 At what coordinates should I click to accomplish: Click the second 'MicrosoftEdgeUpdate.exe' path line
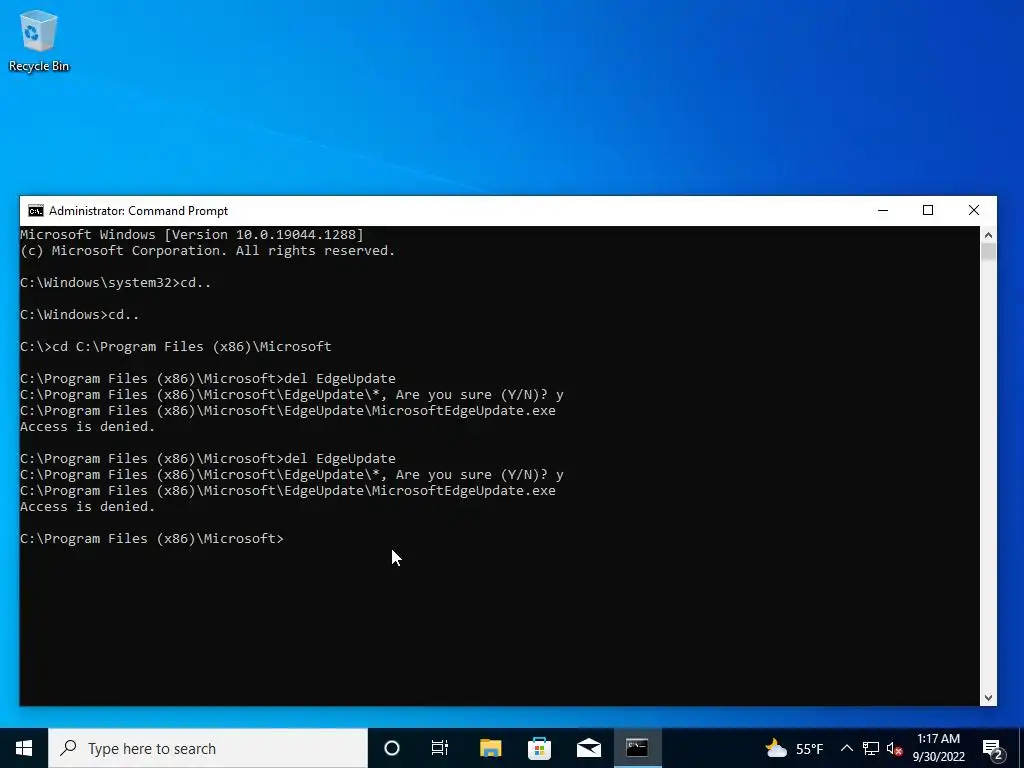coord(288,490)
